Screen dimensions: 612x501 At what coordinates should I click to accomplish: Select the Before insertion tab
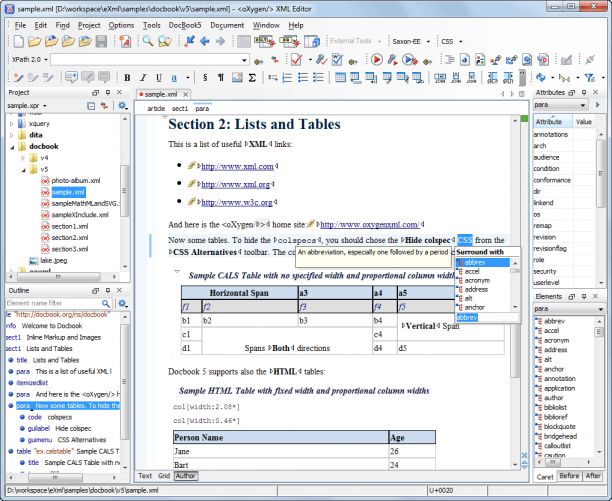pos(569,476)
